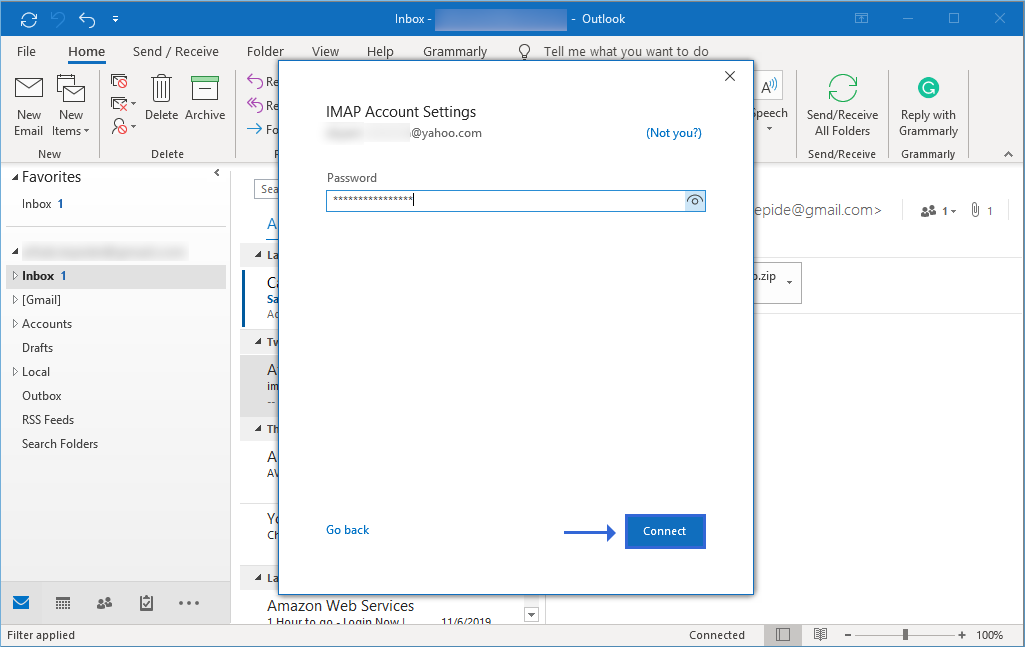Click the Undo arrow in title bar

[x=87, y=20]
